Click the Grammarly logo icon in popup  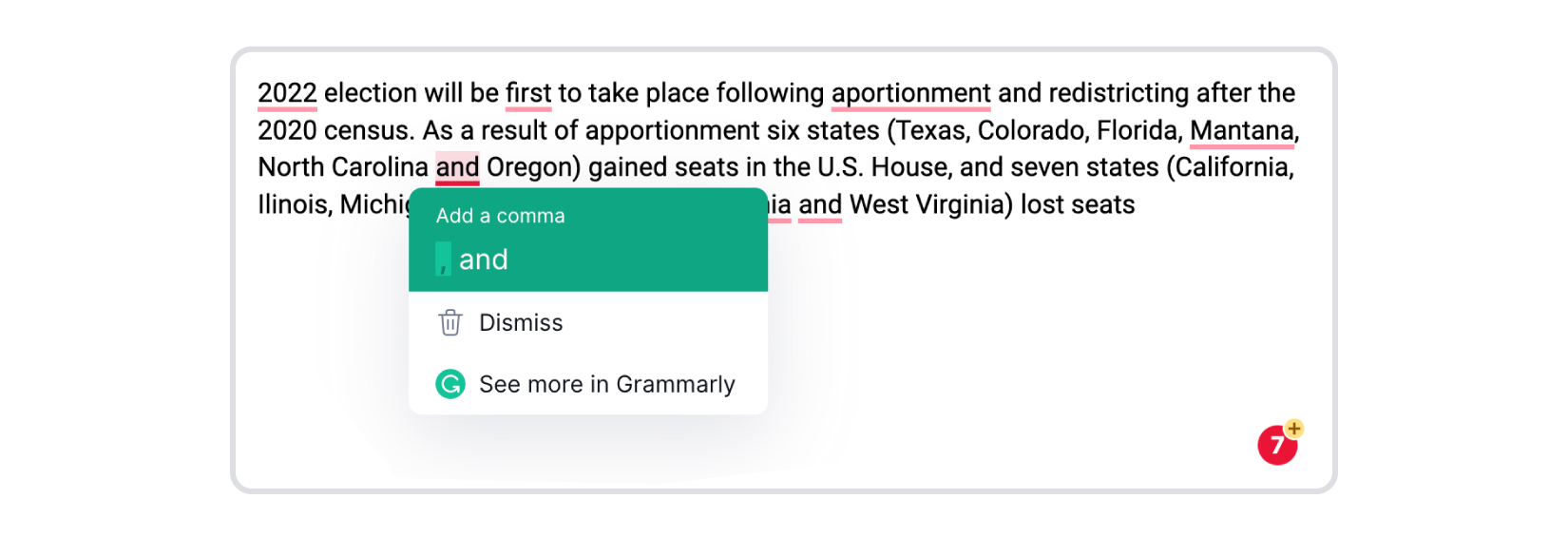(450, 384)
